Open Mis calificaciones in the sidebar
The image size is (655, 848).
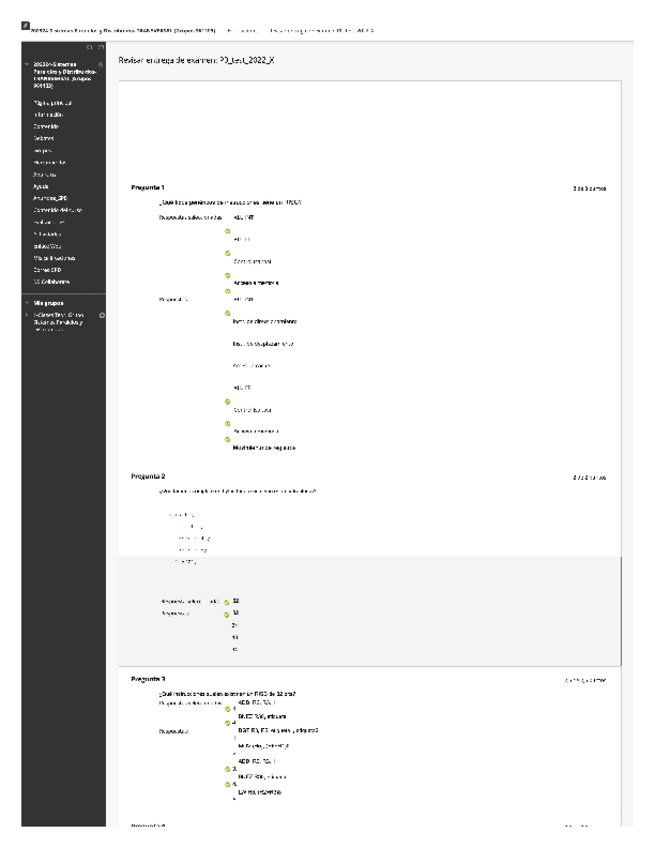(54, 258)
